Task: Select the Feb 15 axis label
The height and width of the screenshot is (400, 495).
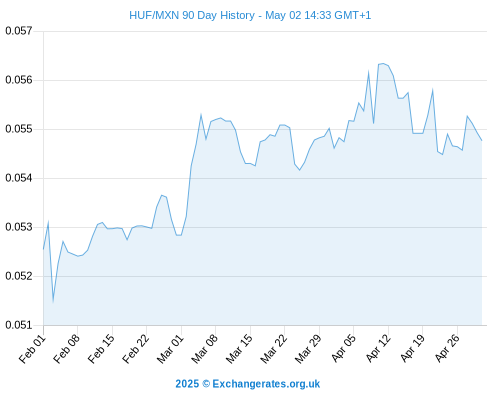Action: click(x=101, y=348)
